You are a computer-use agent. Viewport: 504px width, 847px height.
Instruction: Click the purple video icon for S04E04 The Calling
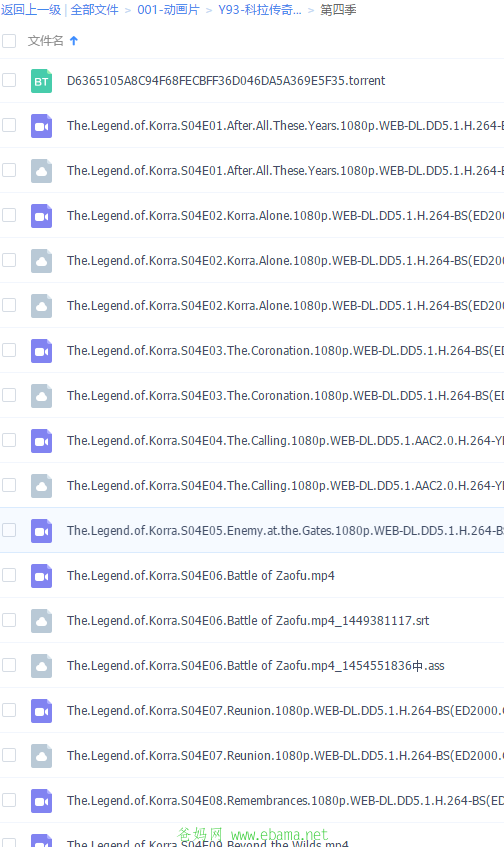[42, 441]
